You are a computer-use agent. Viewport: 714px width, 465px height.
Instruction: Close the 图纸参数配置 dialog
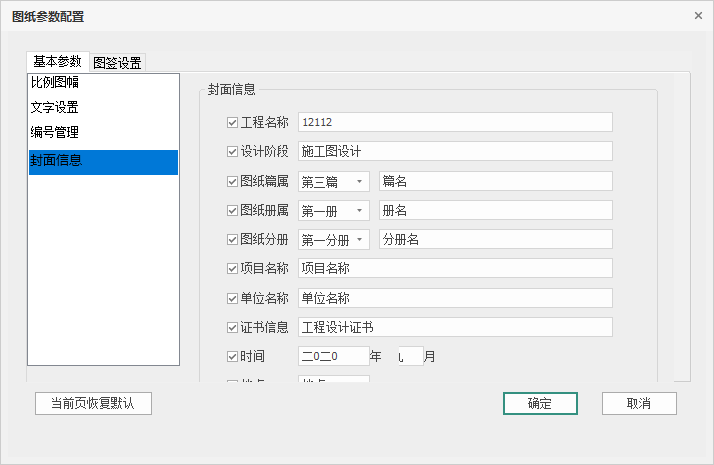click(698, 16)
